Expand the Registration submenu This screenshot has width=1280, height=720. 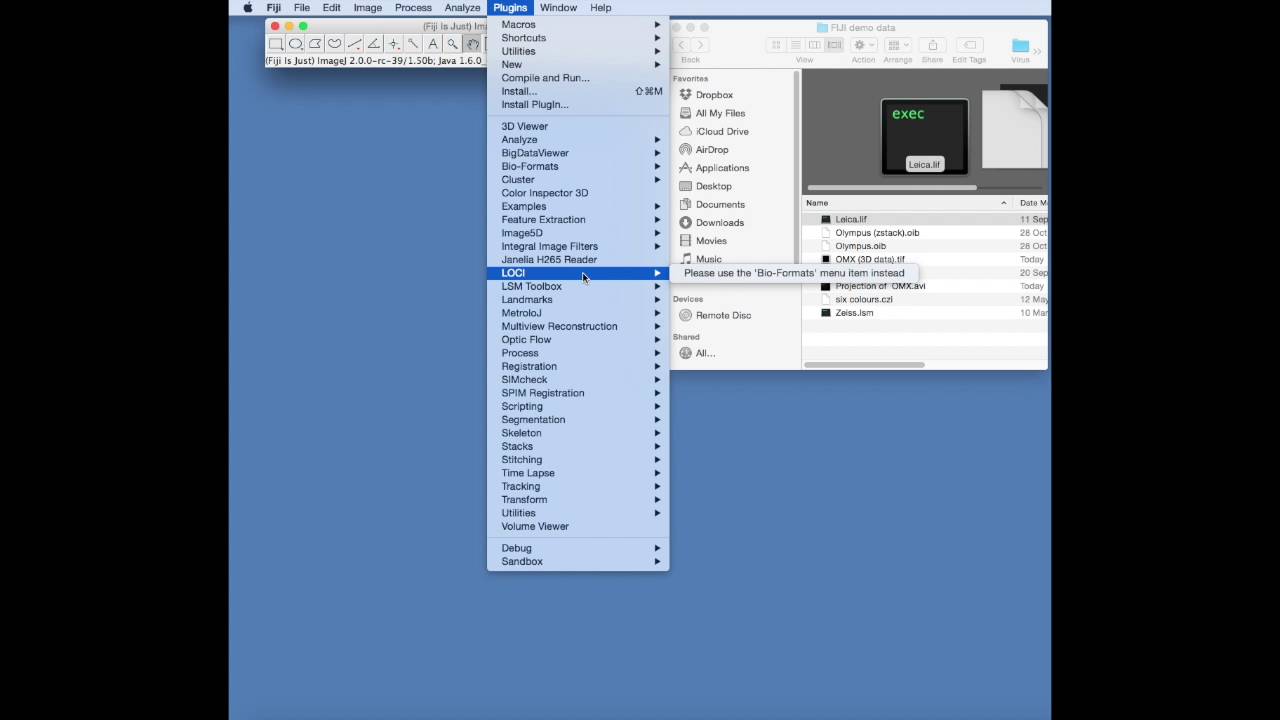(x=578, y=366)
